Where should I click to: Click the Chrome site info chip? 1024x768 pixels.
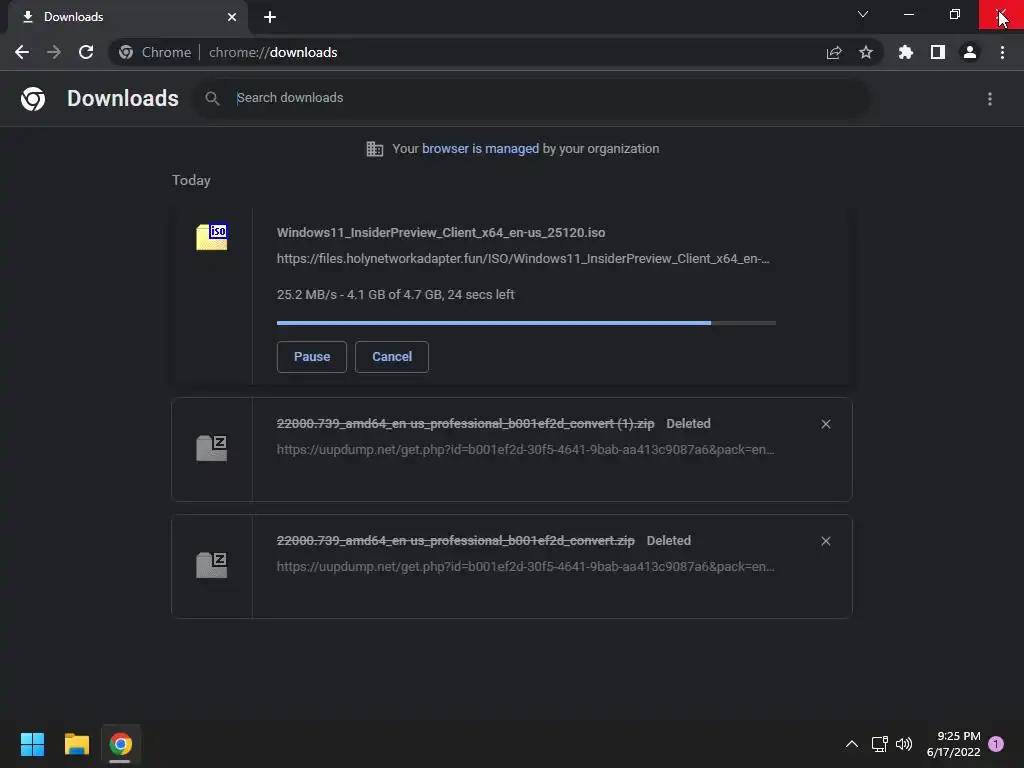[x=155, y=52]
